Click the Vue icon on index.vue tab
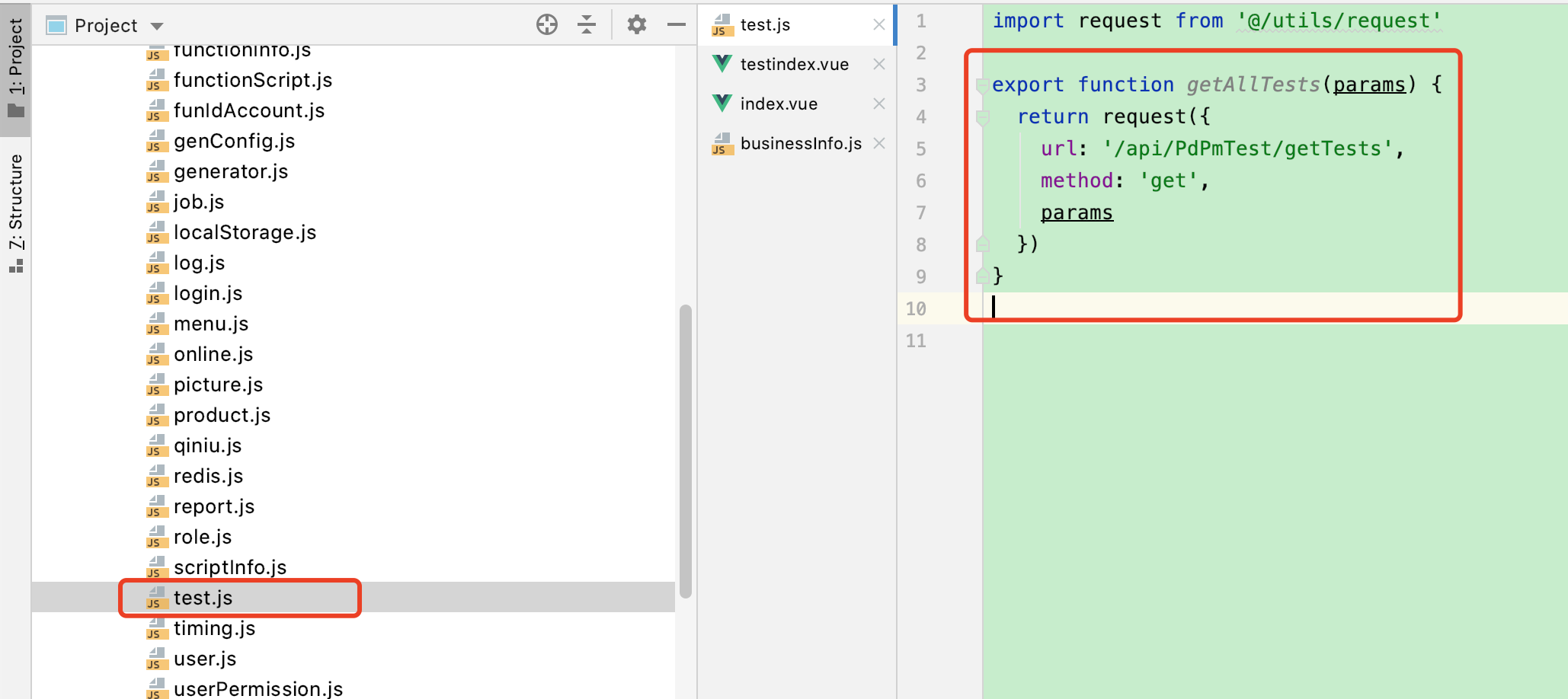This screenshot has width=1568, height=699. click(722, 104)
